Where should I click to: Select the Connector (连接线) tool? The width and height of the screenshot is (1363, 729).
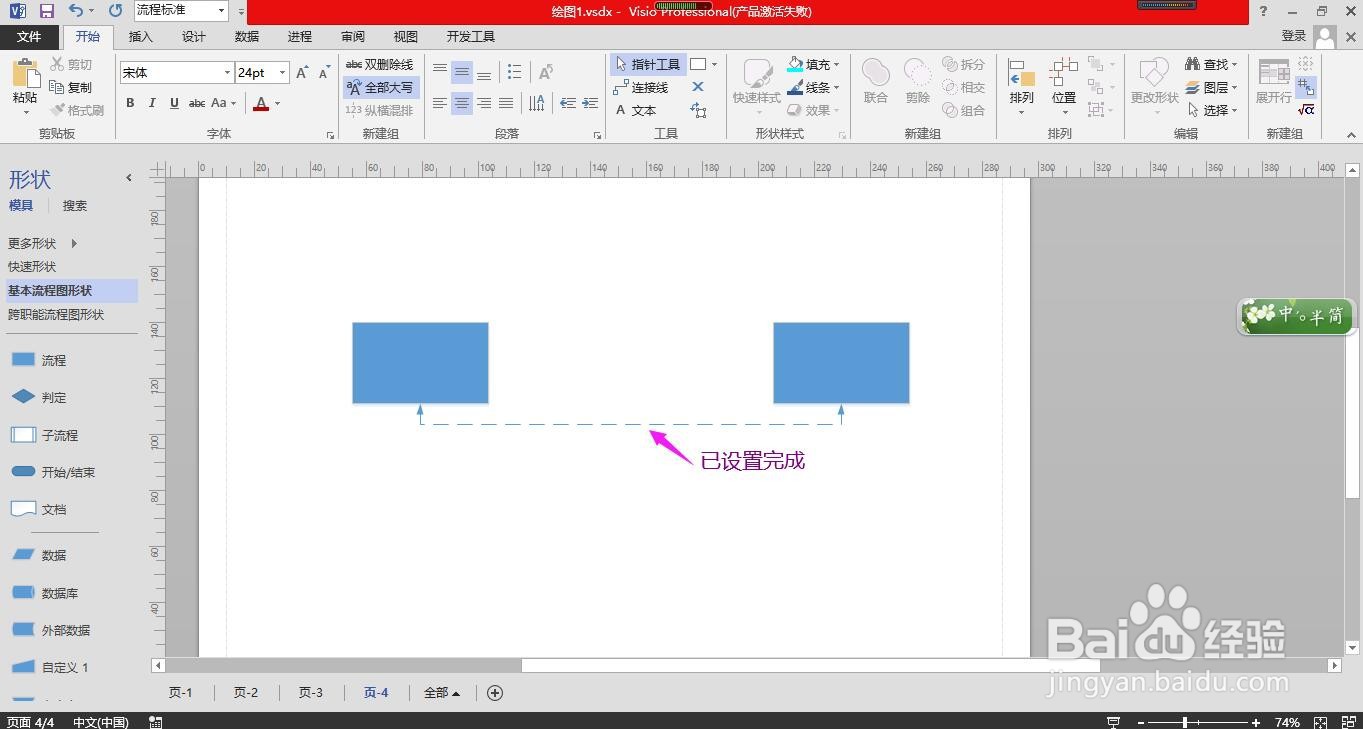[641, 87]
